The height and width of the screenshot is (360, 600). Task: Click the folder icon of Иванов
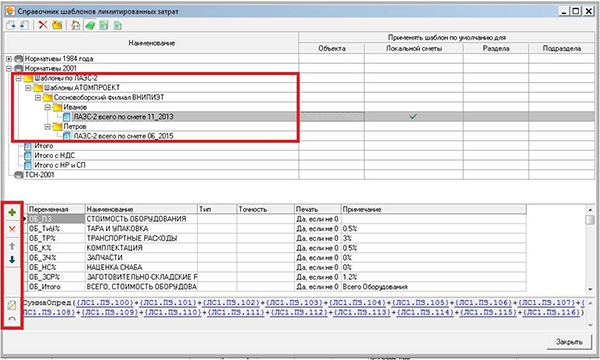57,107
